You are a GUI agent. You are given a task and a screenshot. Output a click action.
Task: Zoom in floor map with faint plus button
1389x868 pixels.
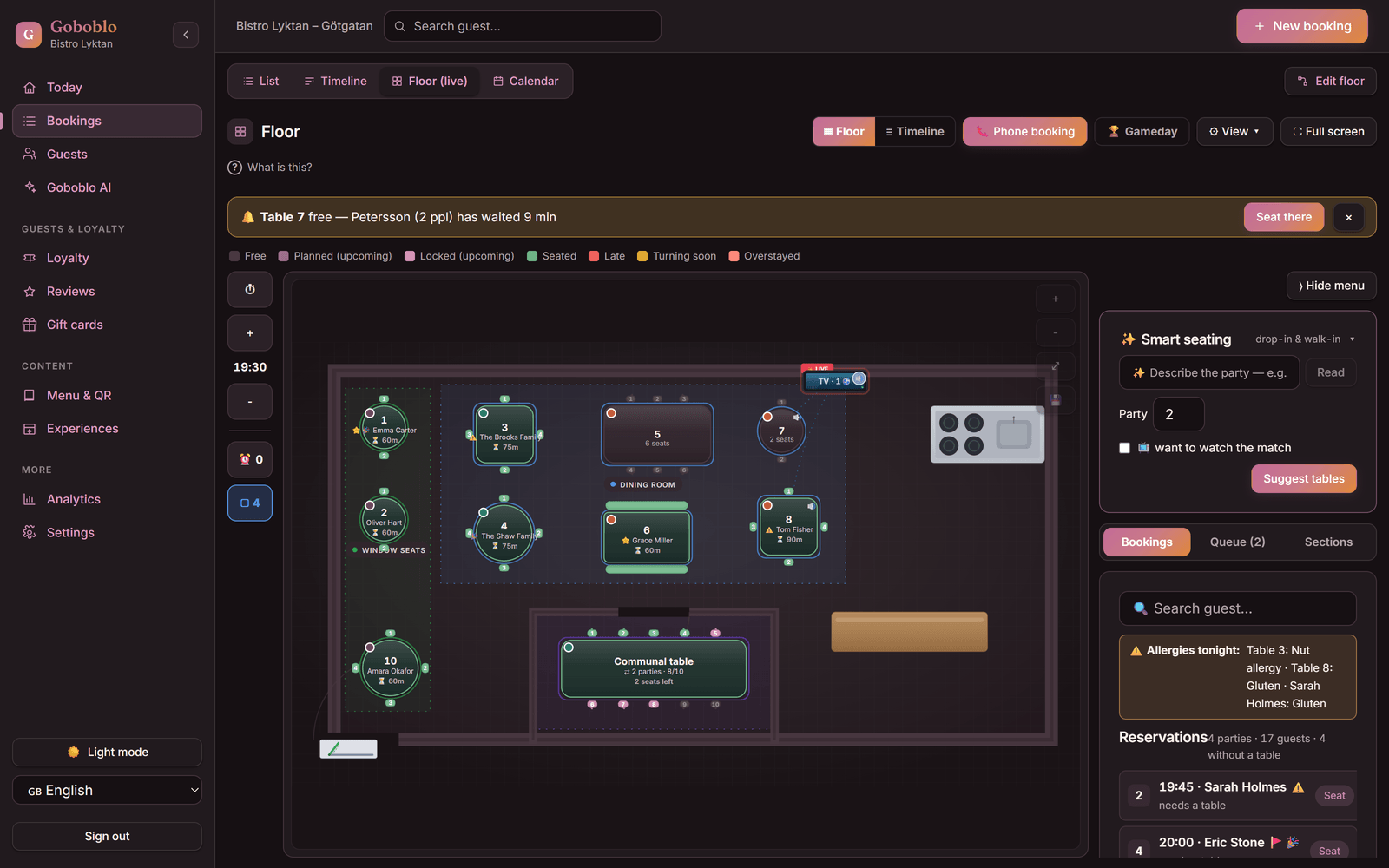point(1056,299)
